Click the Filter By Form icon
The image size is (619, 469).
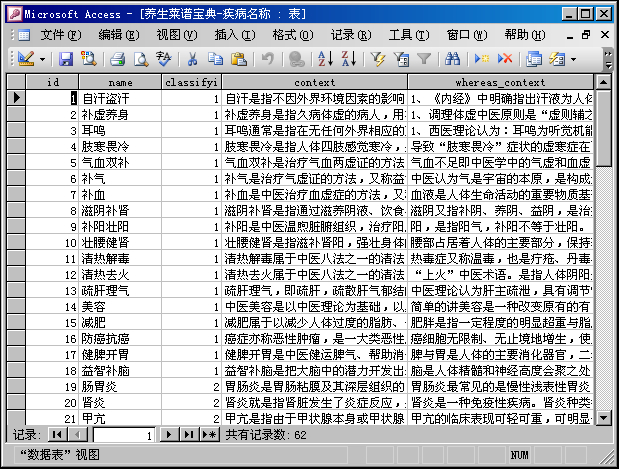[x=401, y=59]
